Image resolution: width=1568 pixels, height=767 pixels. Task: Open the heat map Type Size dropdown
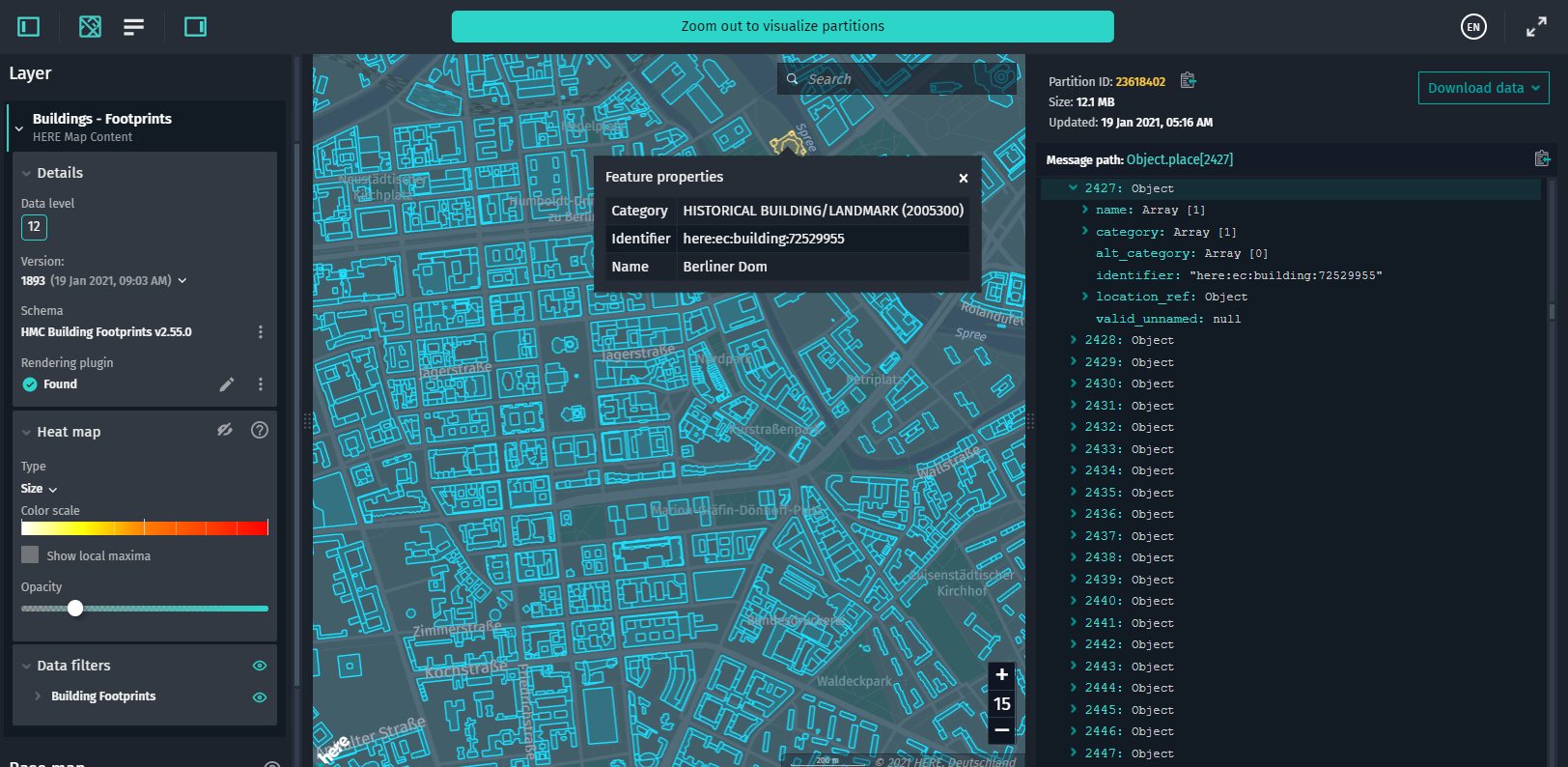point(40,489)
